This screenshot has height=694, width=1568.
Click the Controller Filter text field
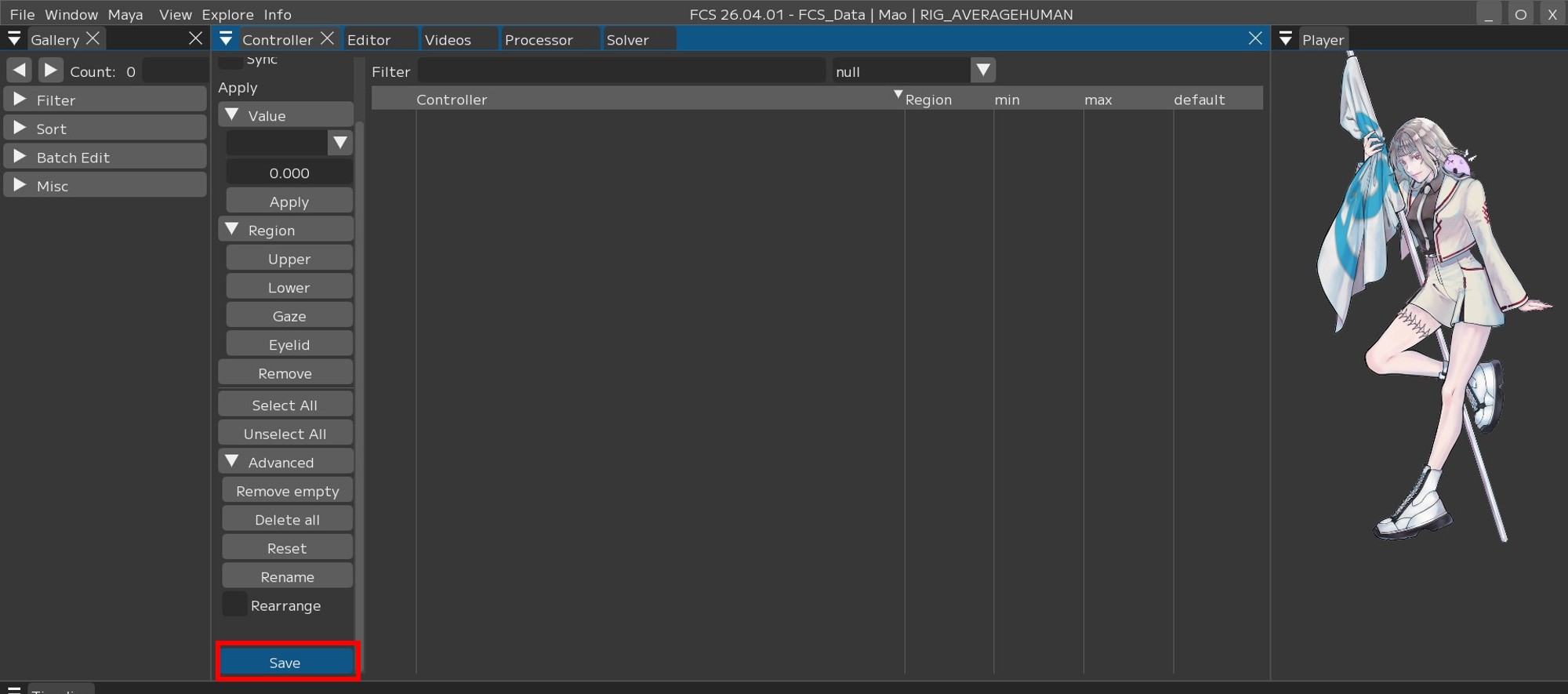(620, 71)
